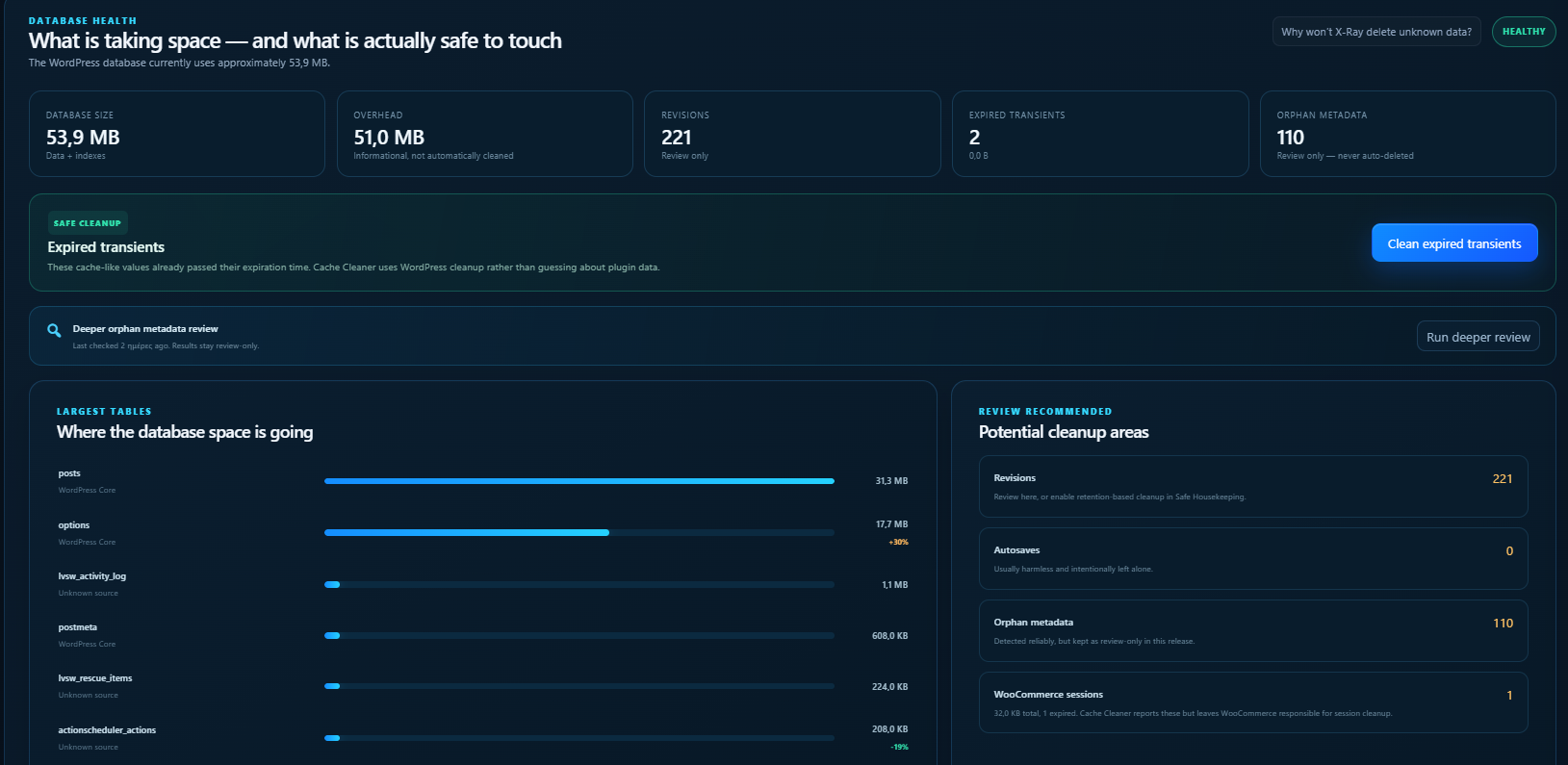Click the actionscheduler_actions usage bar

click(579, 738)
